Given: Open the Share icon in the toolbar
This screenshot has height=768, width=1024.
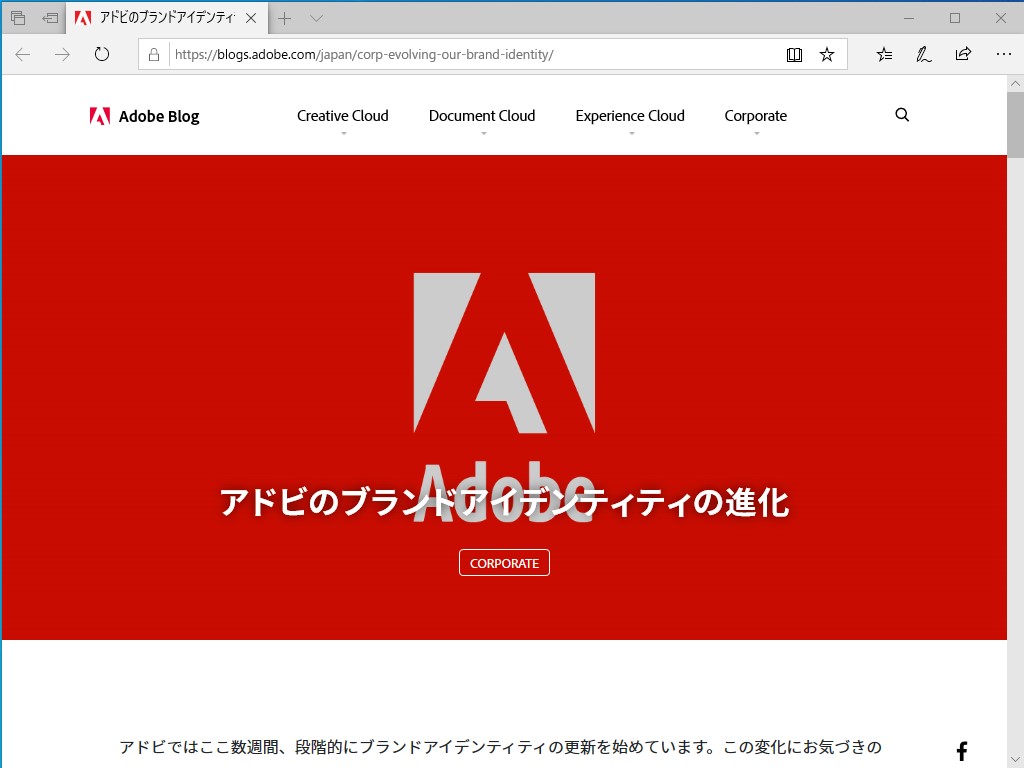Looking at the screenshot, I should 963,55.
